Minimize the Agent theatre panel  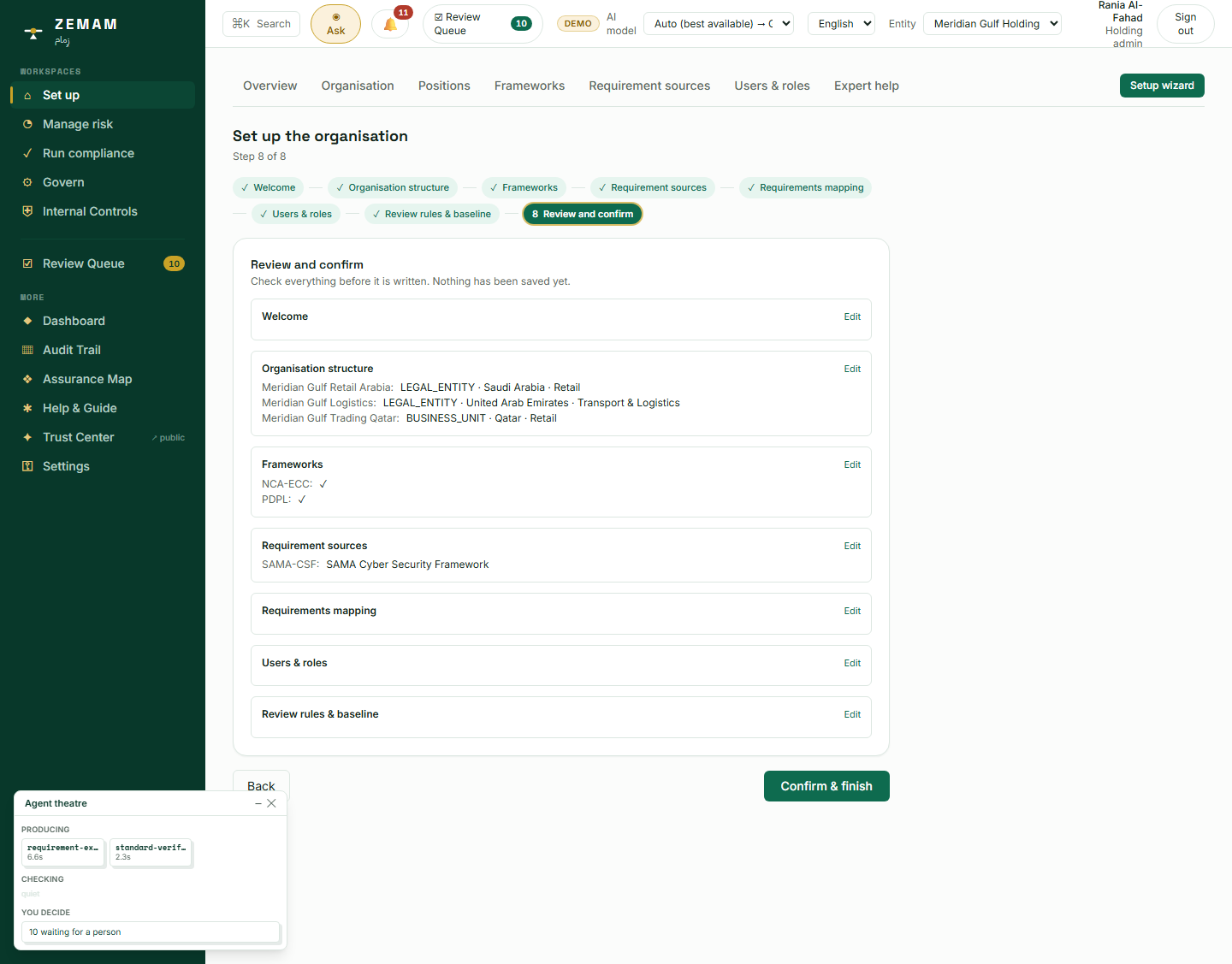[x=258, y=803]
